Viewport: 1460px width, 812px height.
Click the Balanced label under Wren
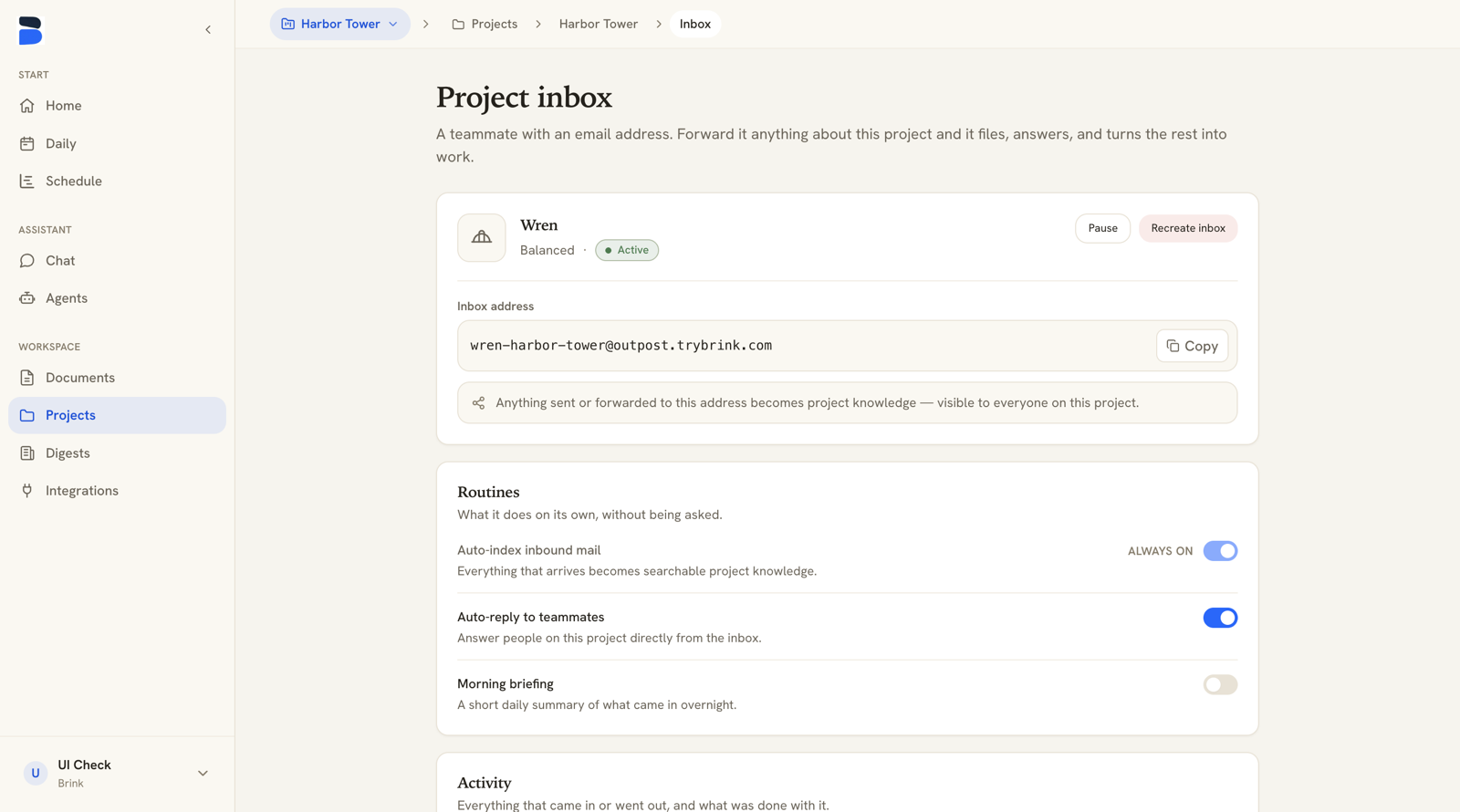(x=547, y=250)
